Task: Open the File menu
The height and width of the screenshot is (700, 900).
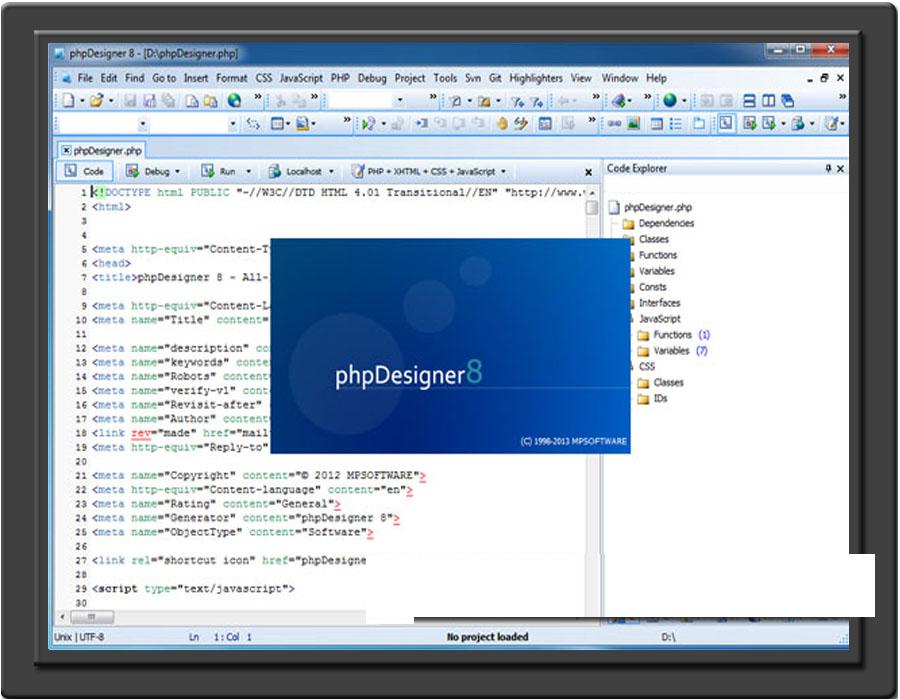Action: click(85, 77)
